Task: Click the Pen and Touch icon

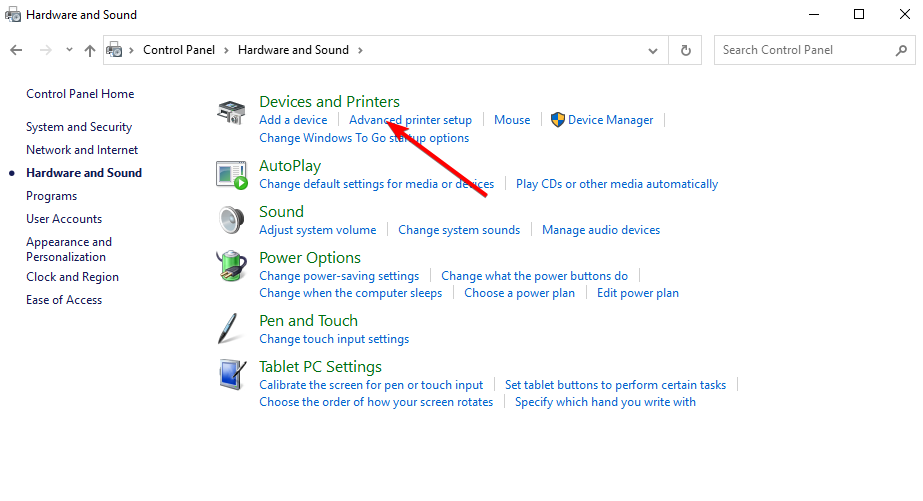Action: pos(231,329)
